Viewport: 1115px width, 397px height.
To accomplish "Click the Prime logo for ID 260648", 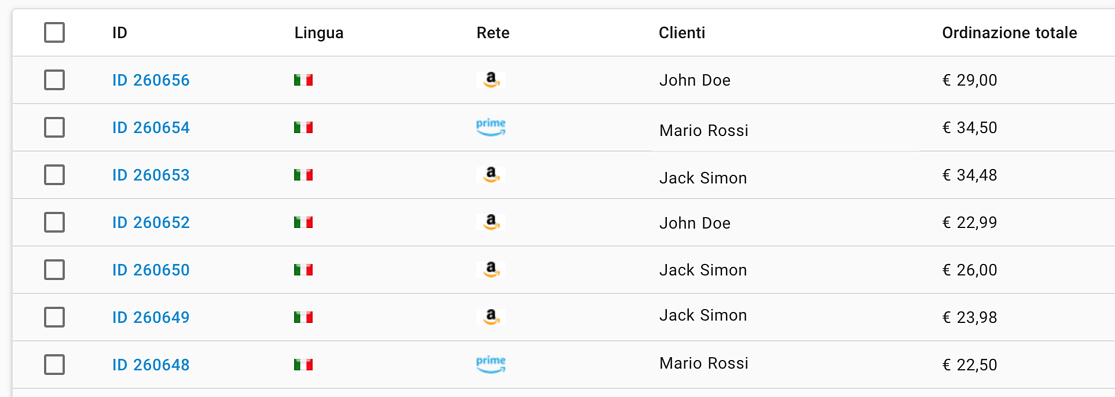I will coord(491,365).
